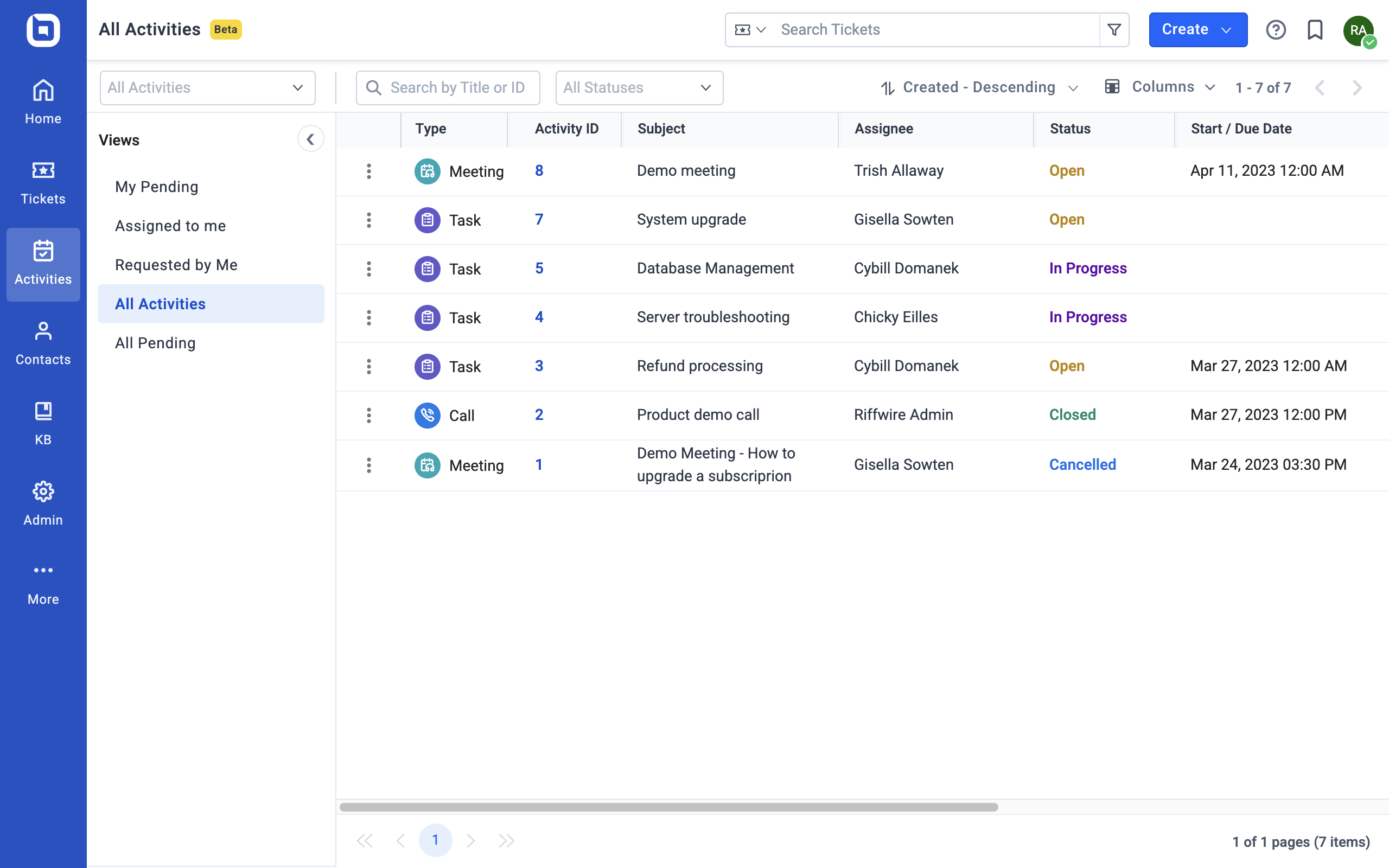
Task: Navigate to the KB section
Action: coord(43,422)
